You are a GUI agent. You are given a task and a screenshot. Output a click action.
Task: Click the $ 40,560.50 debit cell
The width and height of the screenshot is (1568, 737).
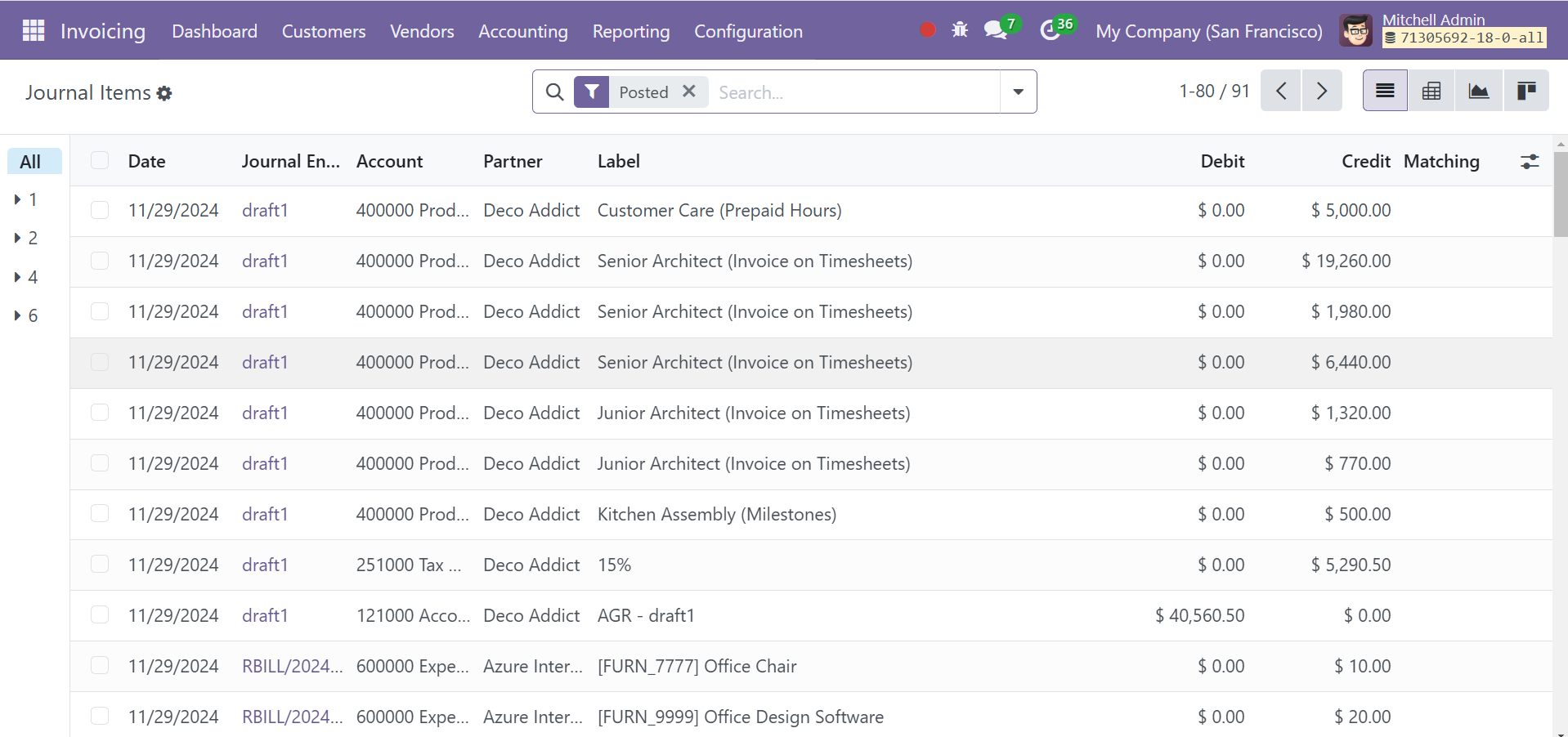tap(1199, 615)
